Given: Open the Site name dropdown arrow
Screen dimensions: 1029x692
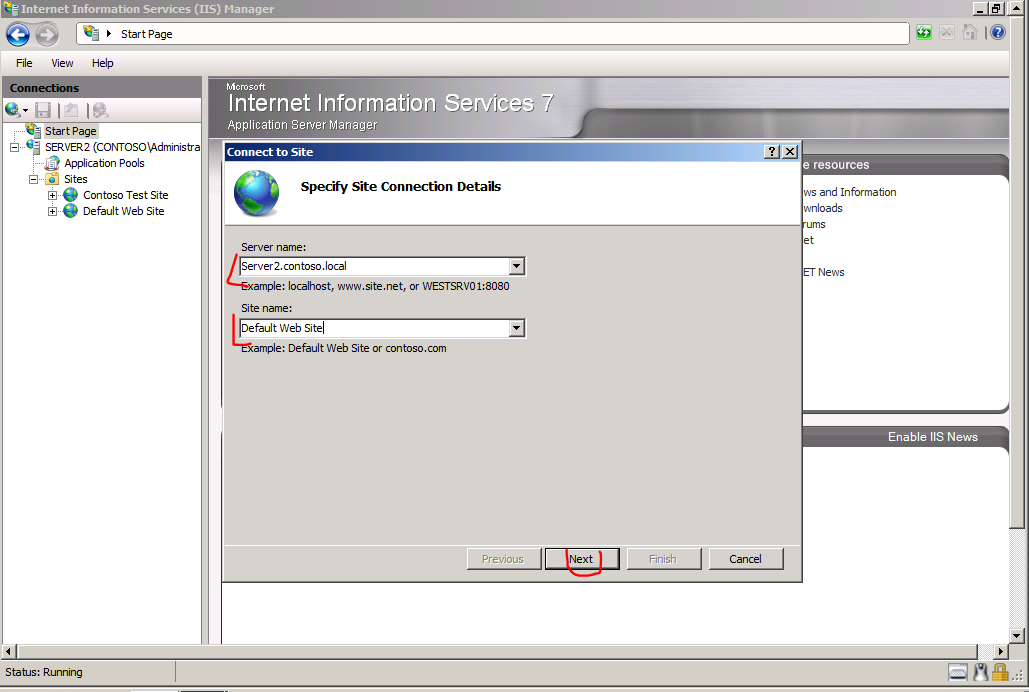Looking at the screenshot, I should pyautogui.click(x=516, y=328).
